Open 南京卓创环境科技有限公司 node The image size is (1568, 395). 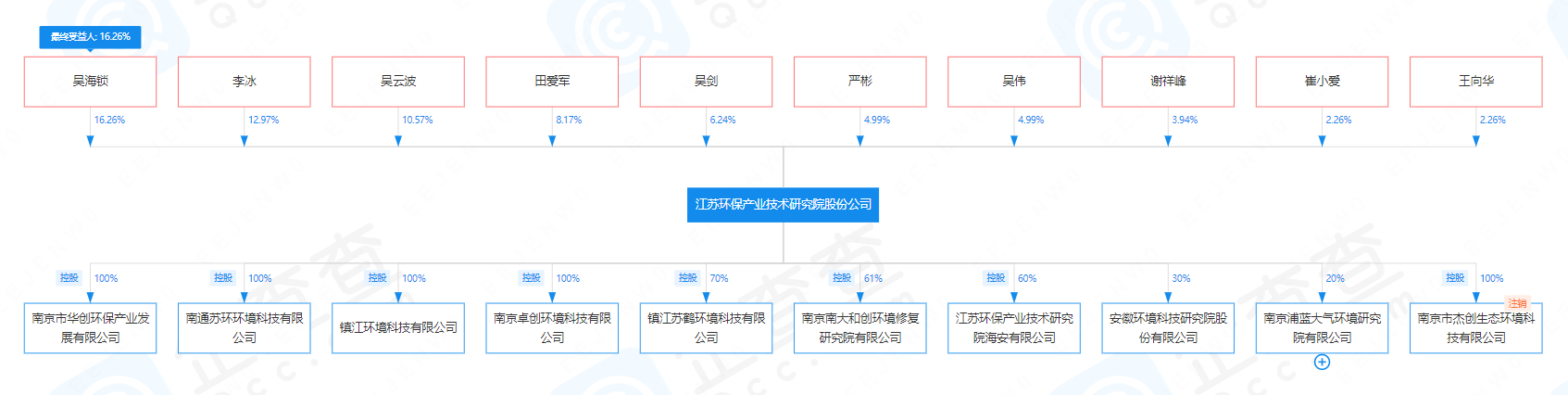click(x=552, y=328)
